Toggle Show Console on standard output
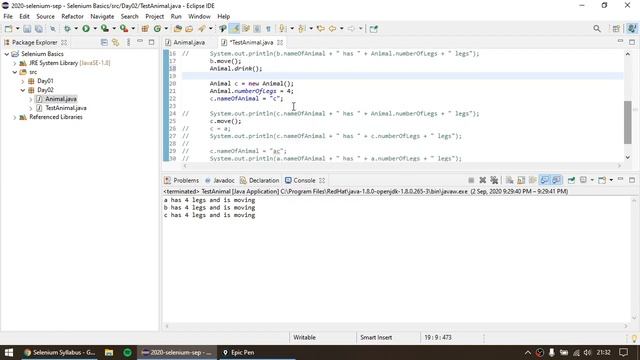640x360 pixels. tap(544, 180)
